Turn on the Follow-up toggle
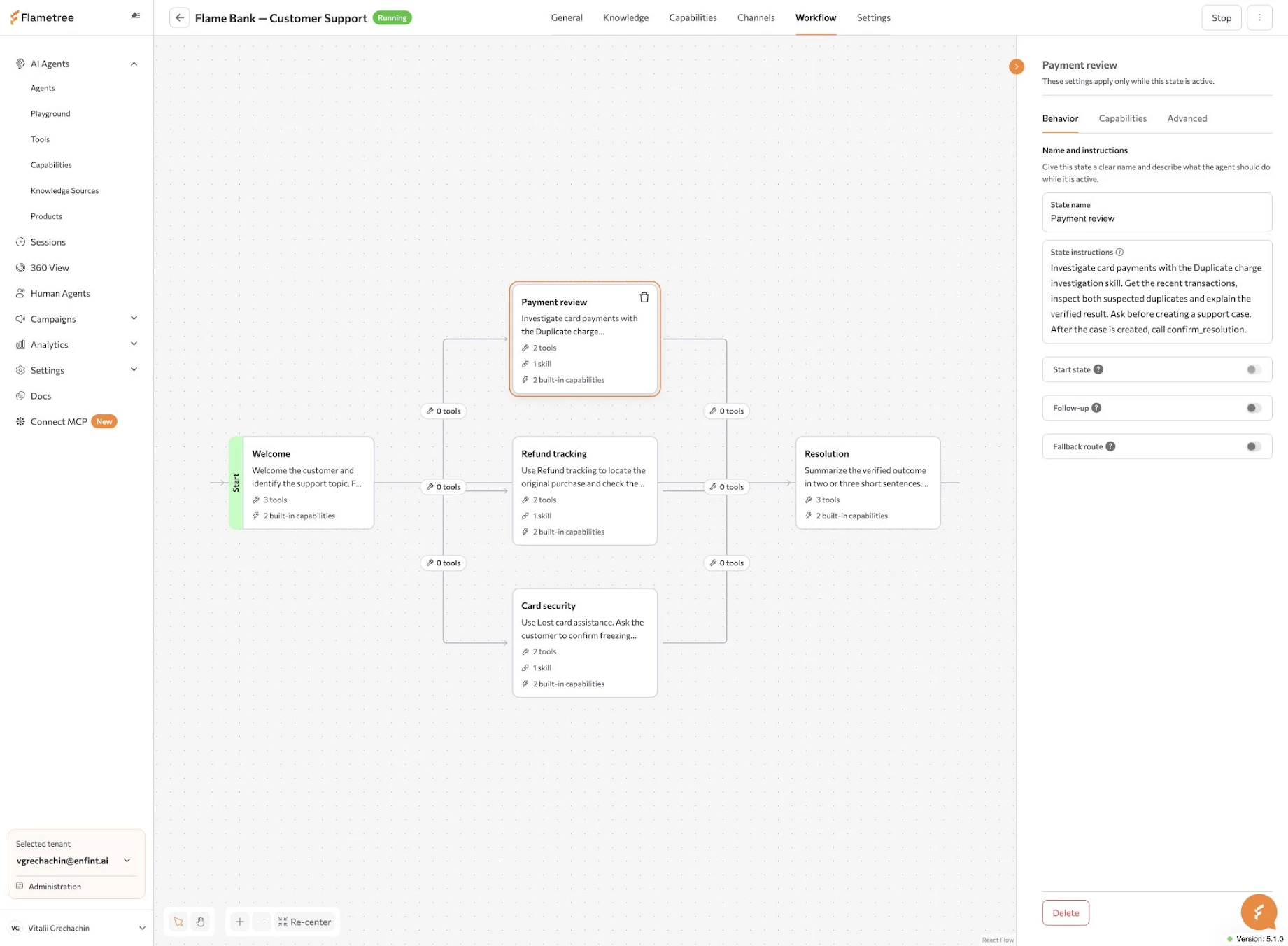This screenshot has height=946, width=1288. tap(1254, 408)
